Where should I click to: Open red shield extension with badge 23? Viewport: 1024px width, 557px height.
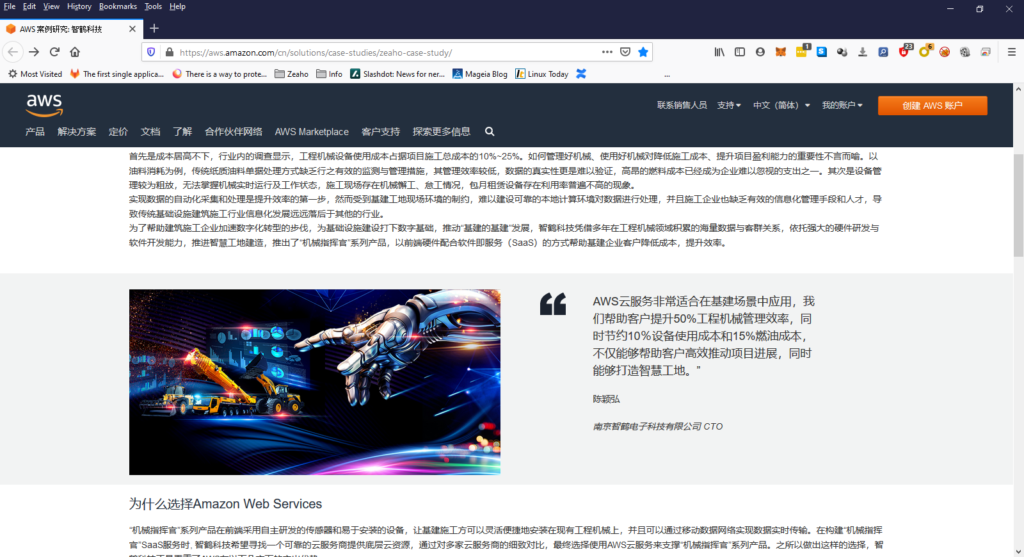(904, 52)
